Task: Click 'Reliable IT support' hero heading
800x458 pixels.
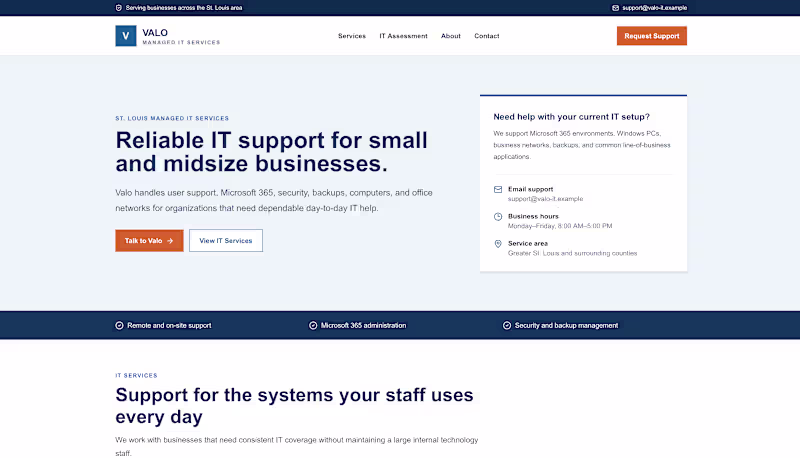Action: 271,152
